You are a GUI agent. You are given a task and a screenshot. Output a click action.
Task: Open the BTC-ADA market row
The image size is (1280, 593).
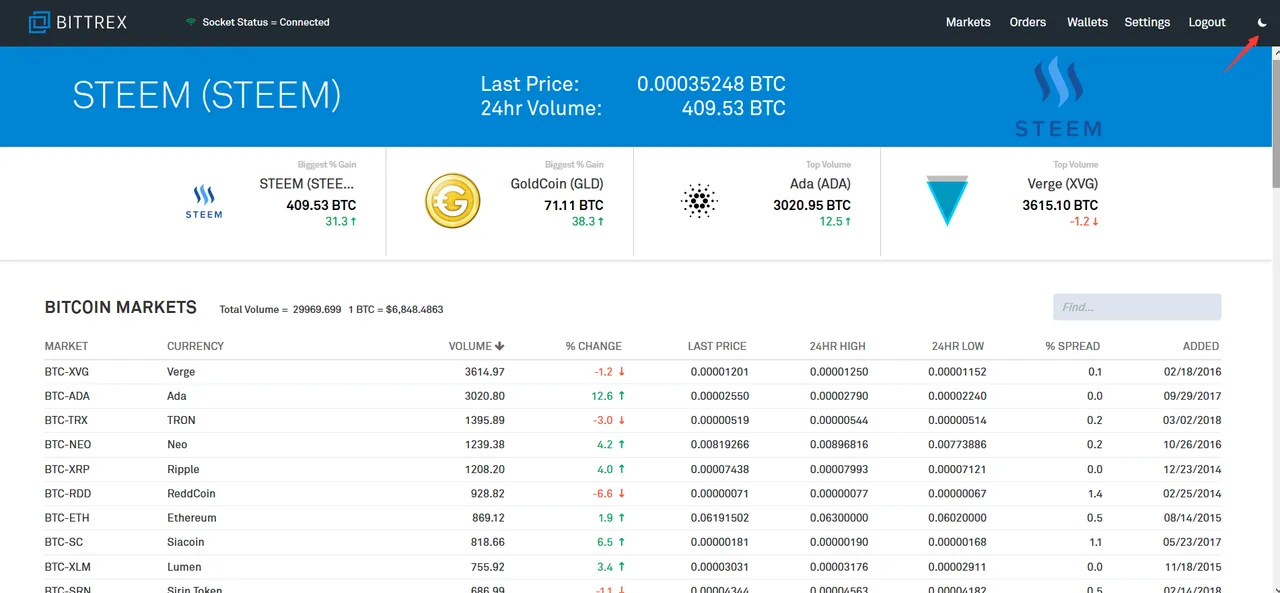click(632, 396)
